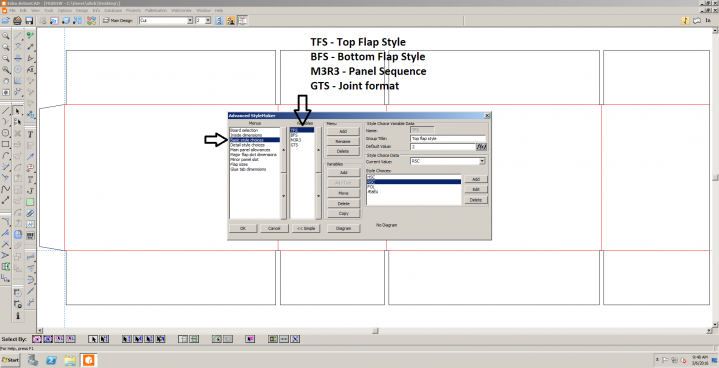Open the Windows Start menu
The width and height of the screenshot is (719, 368).
[11, 360]
